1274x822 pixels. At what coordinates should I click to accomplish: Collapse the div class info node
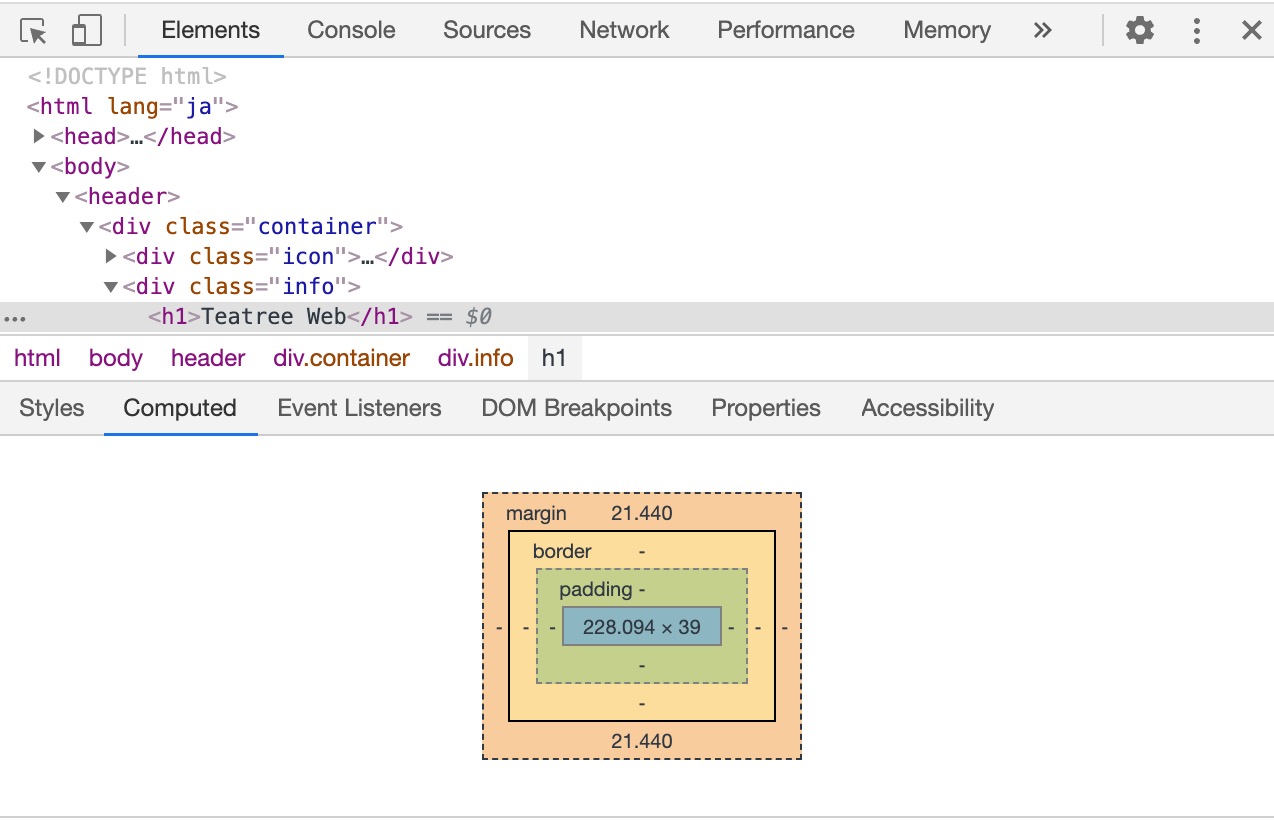pos(111,286)
